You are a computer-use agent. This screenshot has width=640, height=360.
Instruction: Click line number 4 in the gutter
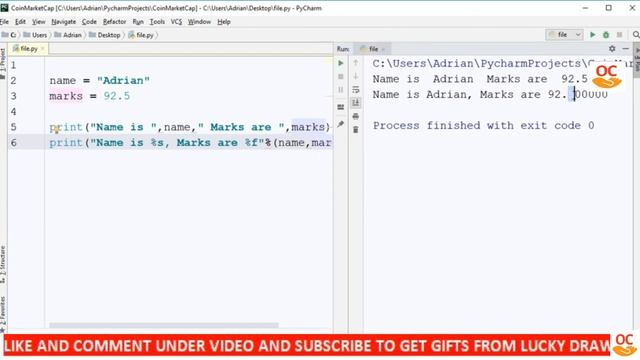pos(13,111)
